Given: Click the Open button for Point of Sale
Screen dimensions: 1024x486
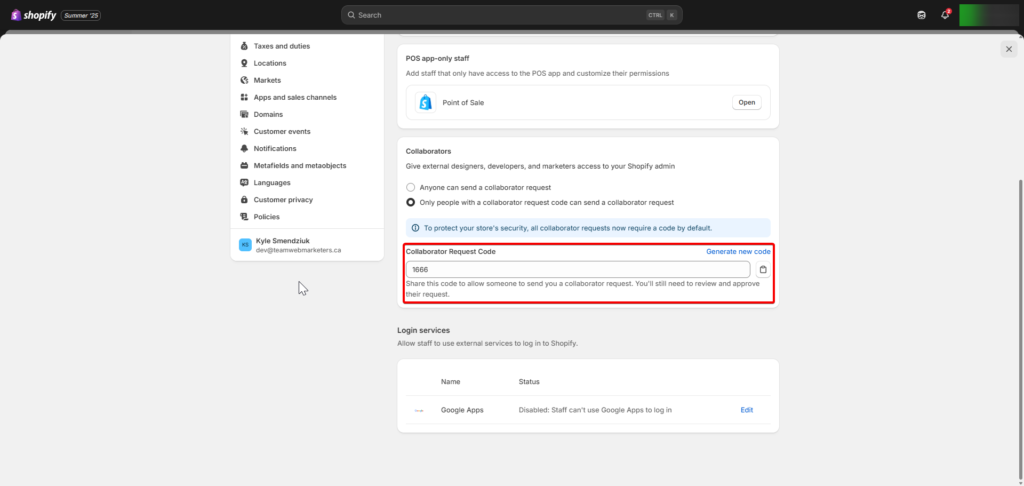Looking at the screenshot, I should (x=747, y=102).
